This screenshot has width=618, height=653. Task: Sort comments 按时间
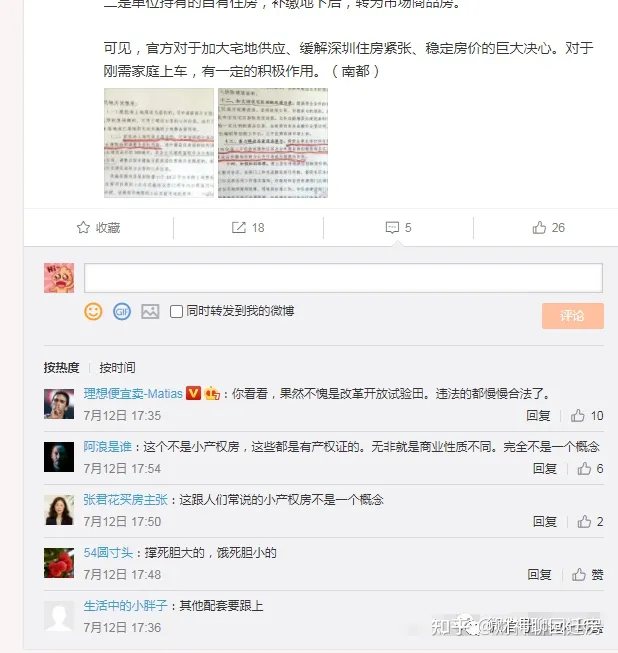tap(117, 367)
